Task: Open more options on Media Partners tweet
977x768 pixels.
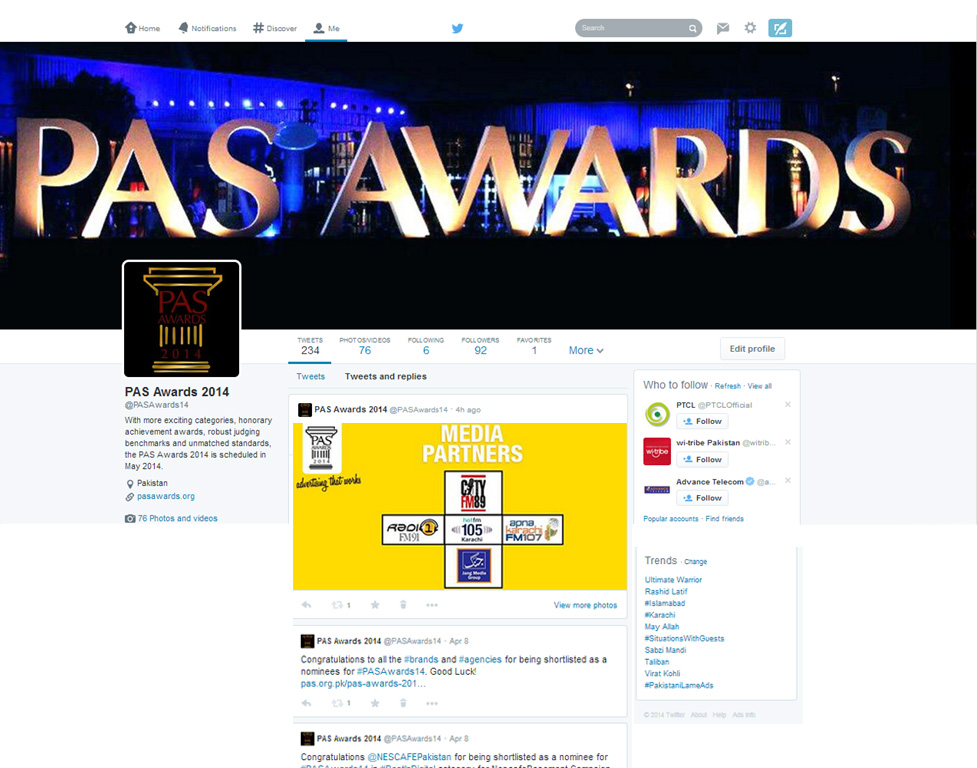Action: (x=432, y=605)
